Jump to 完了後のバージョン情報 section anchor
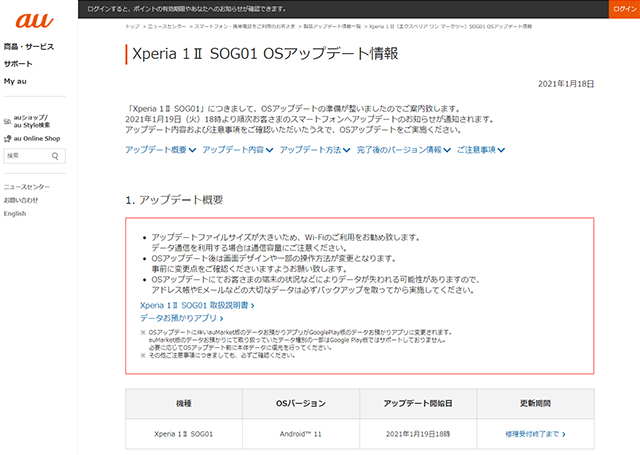This screenshot has width=640, height=455. (402, 149)
